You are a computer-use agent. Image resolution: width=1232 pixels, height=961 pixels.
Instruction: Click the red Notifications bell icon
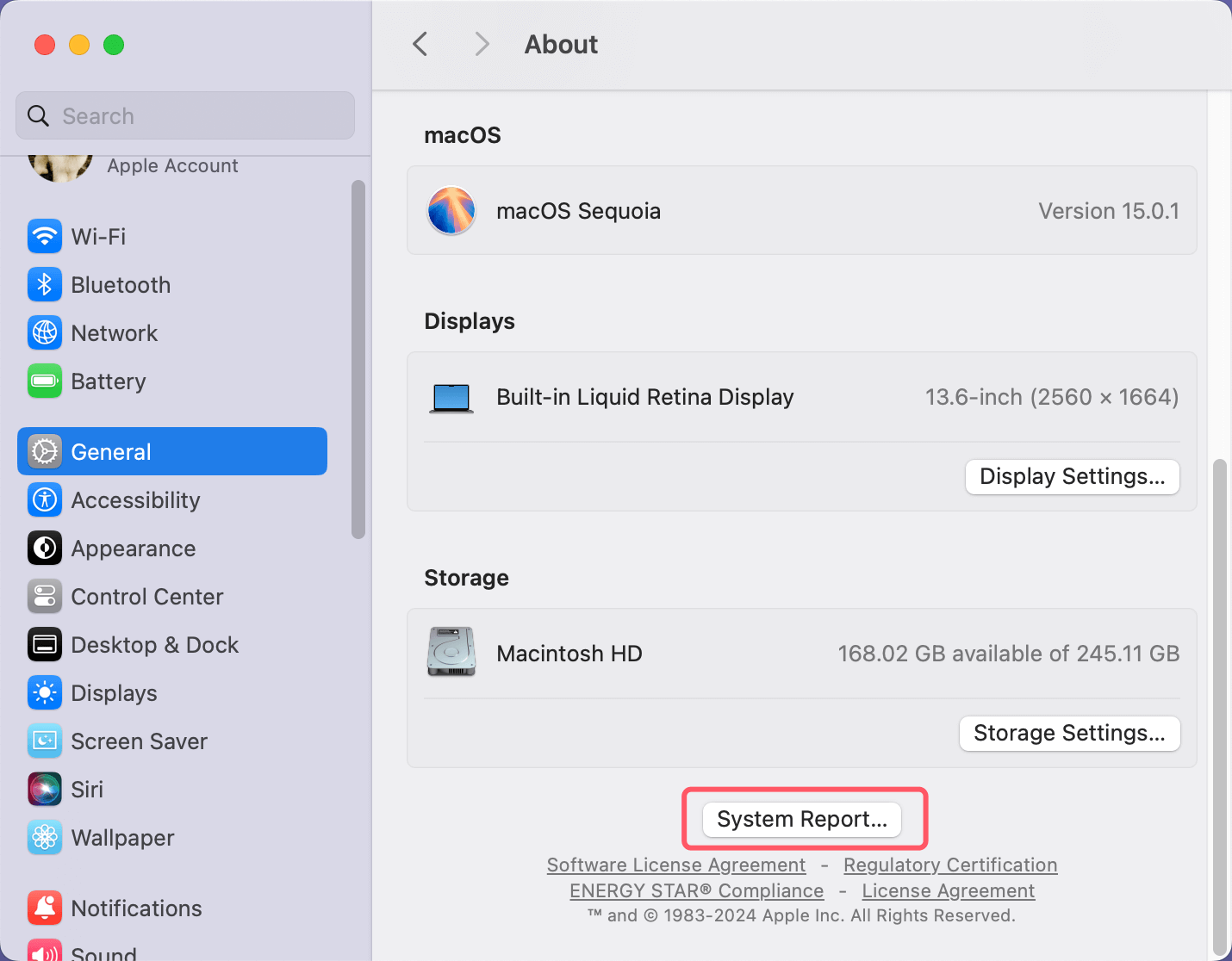(x=45, y=908)
